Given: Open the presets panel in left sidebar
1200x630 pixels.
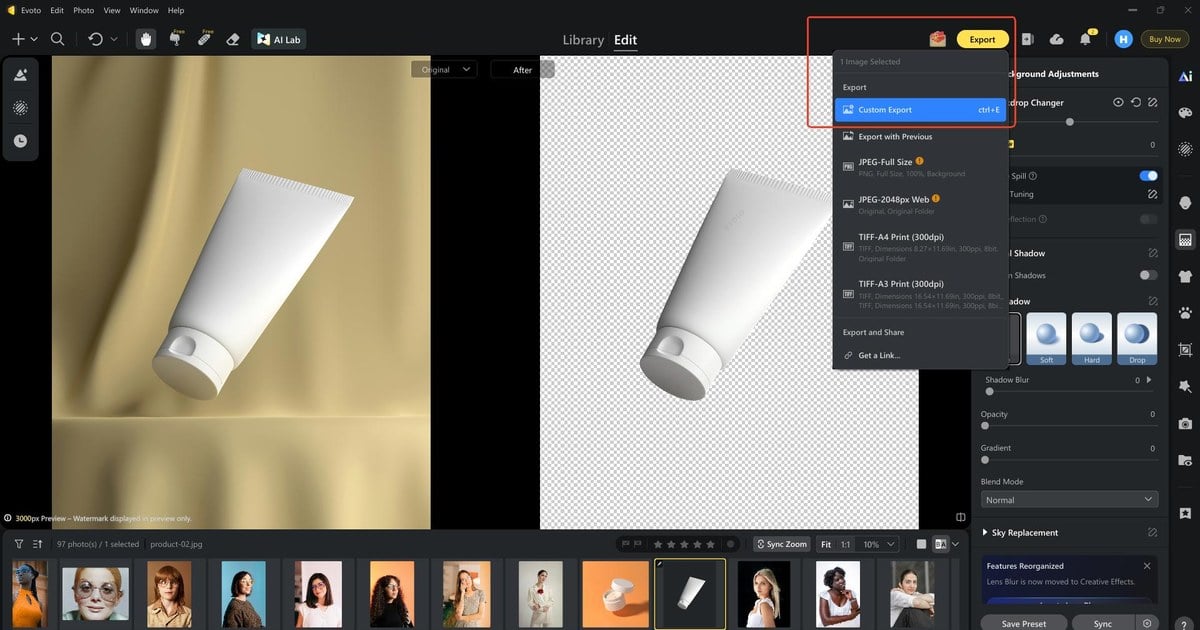Looking at the screenshot, I should (20, 75).
